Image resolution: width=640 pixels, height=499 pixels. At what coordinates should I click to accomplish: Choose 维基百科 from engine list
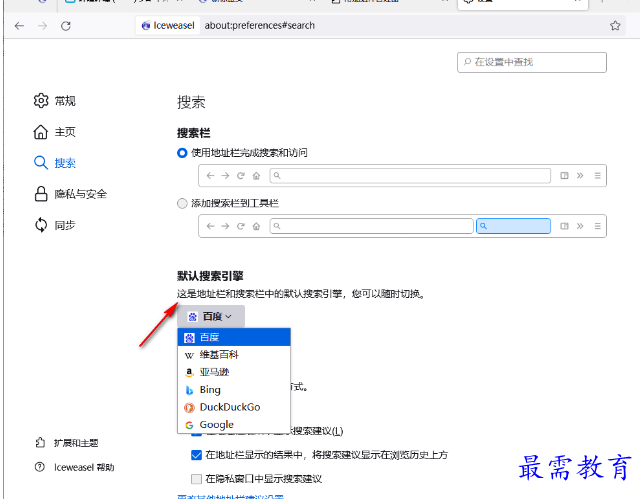(x=234, y=355)
